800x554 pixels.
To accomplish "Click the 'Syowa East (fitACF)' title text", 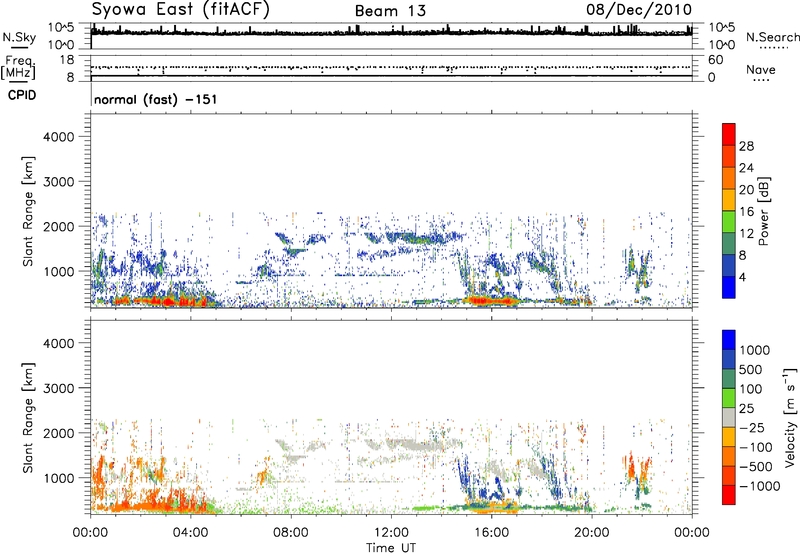I will click(x=181, y=9).
